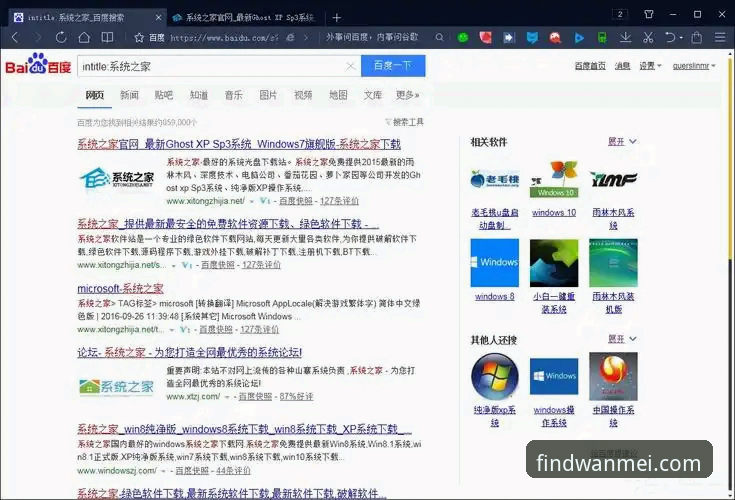Screen dimensions: 735x500
Task: Click 百度快照 for the www.xtzj.com result
Action: tap(255, 396)
